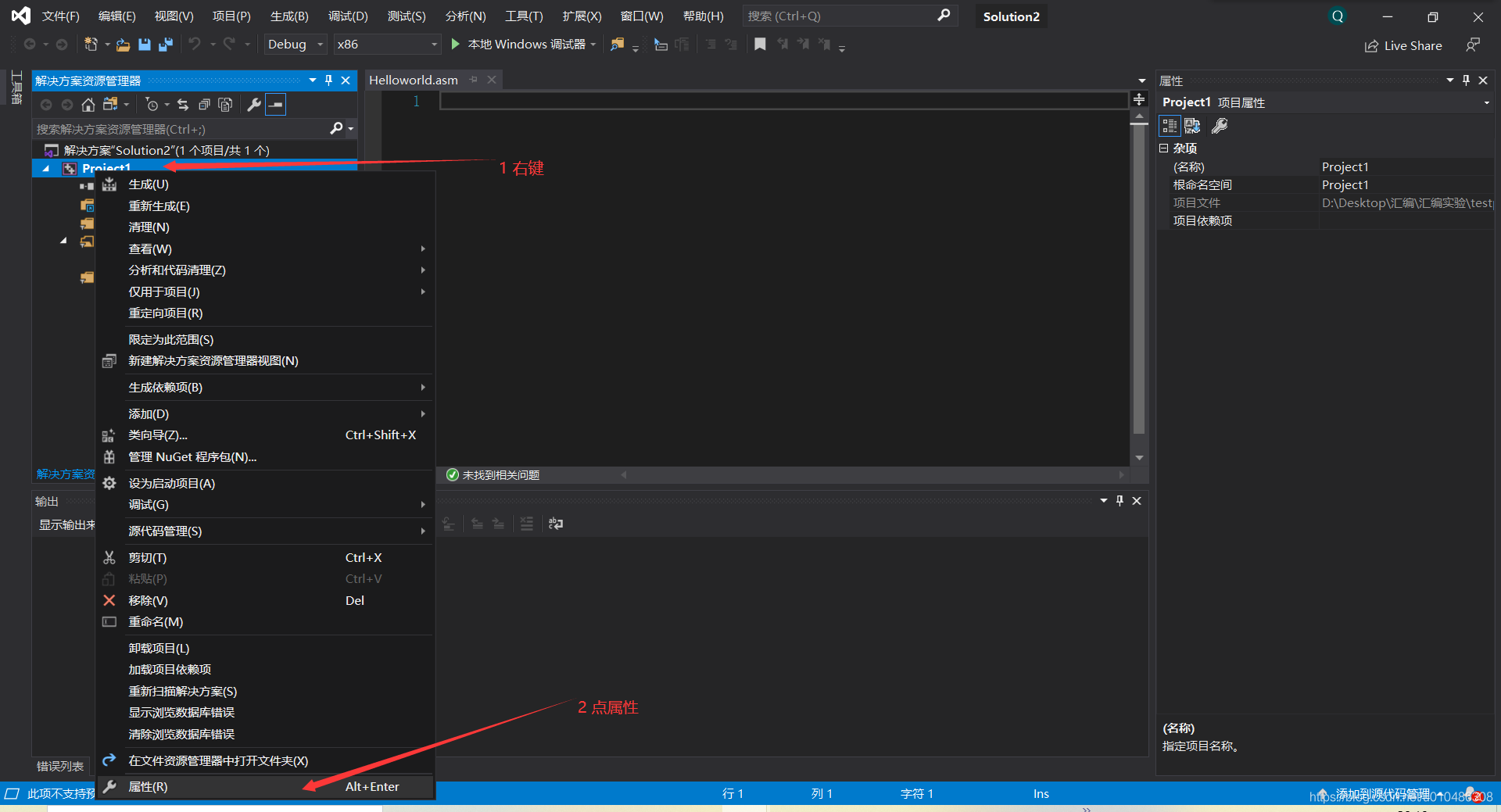Screen dimensions: 1501x812
Task: Toggle the Preview Selected Items button
Action: click(x=276, y=105)
